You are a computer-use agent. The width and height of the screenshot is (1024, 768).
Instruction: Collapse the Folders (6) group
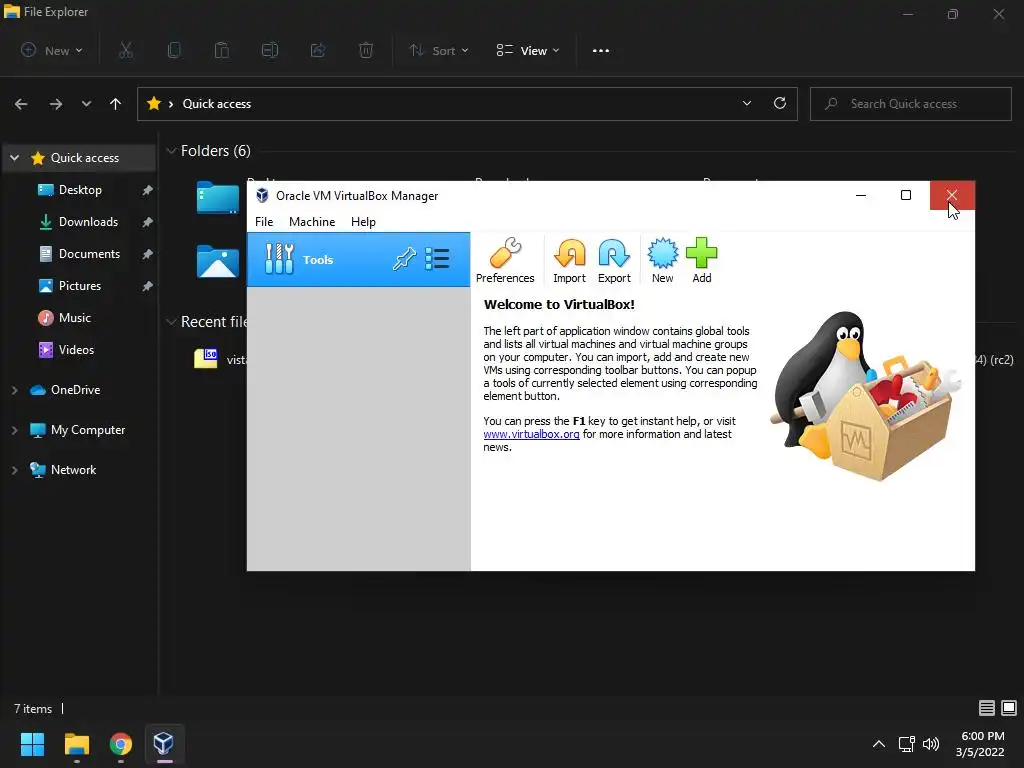[171, 151]
